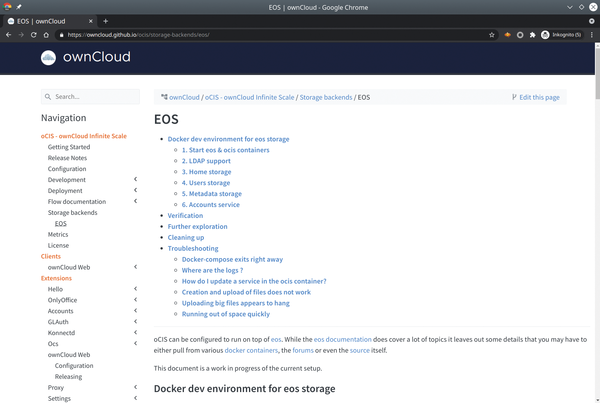Reload the page with refresh icon
Image resolution: width=600 pixels, height=403 pixels.
(34, 35)
